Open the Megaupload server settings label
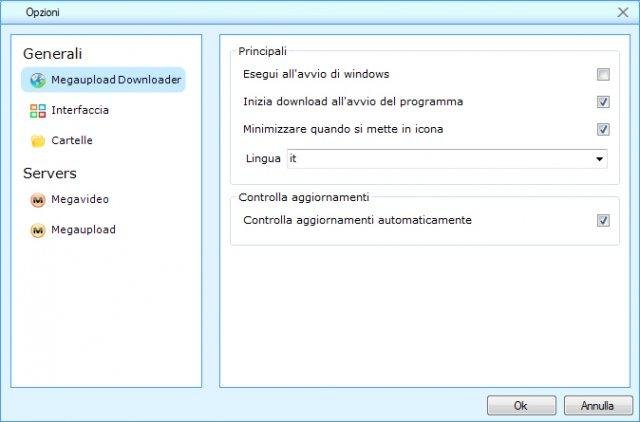640x422 pixels. 83,230
